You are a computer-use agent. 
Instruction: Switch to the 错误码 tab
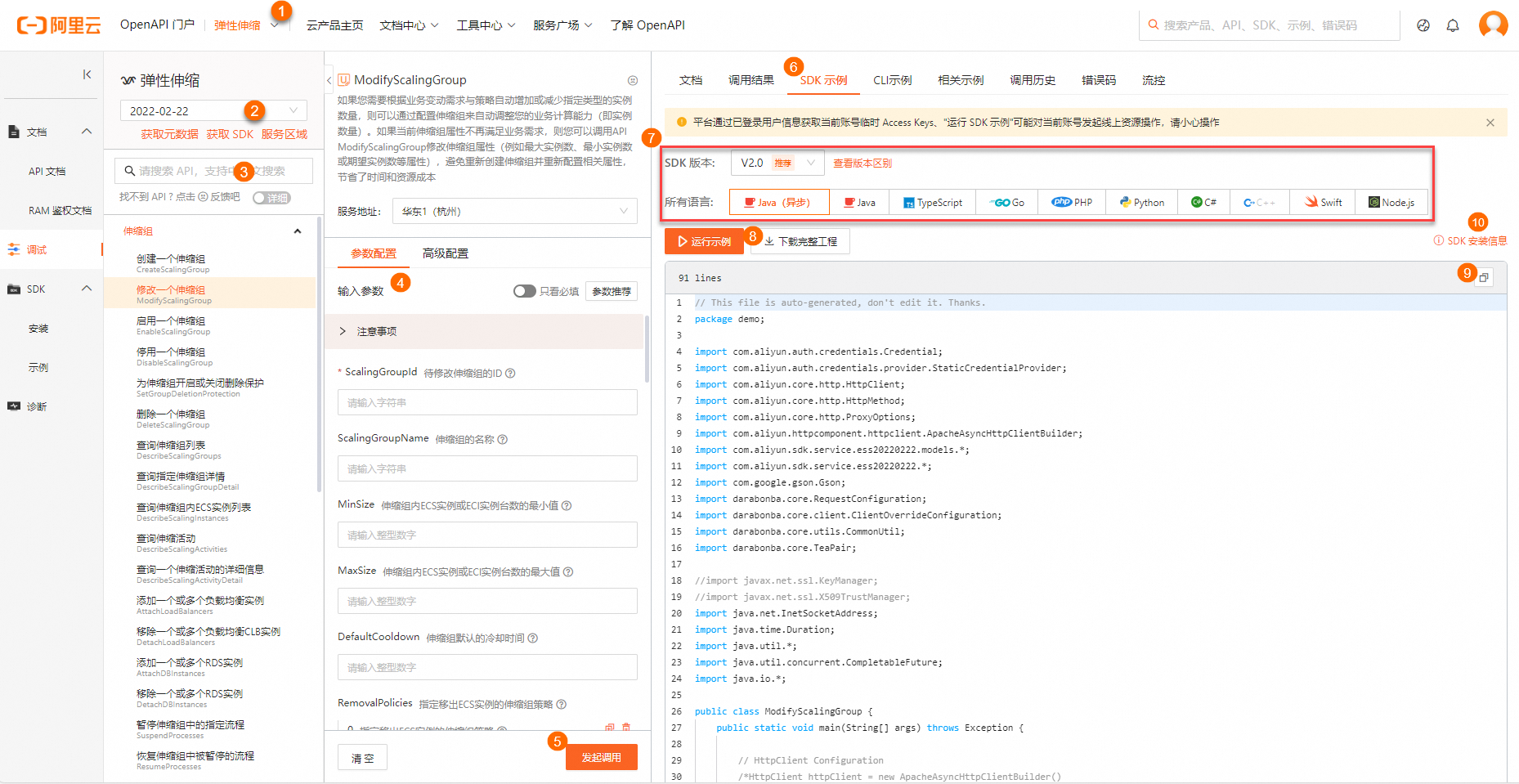coord(1098,80)
